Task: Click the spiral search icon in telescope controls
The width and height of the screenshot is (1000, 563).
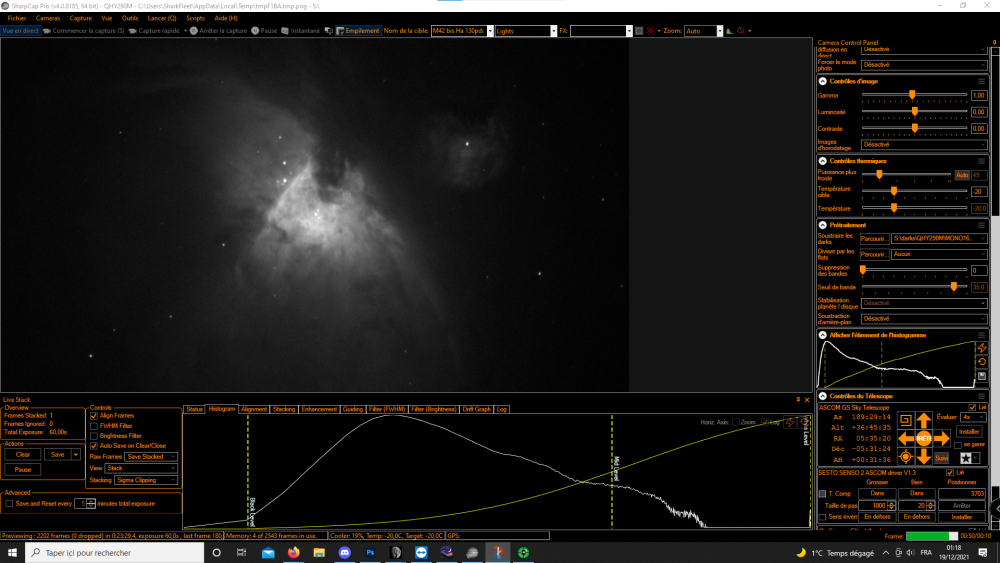Action: 905,420
